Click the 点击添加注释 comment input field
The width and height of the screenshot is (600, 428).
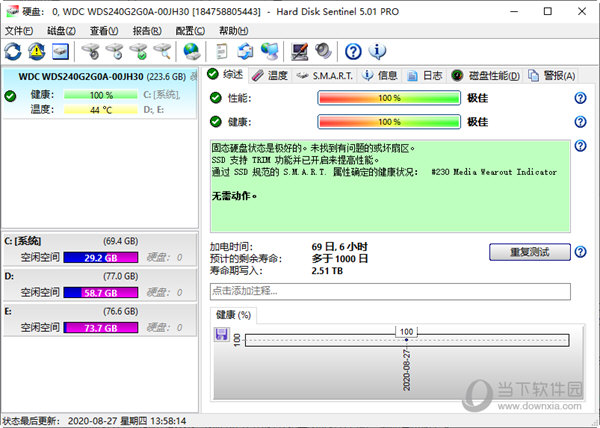coord(390,291)
